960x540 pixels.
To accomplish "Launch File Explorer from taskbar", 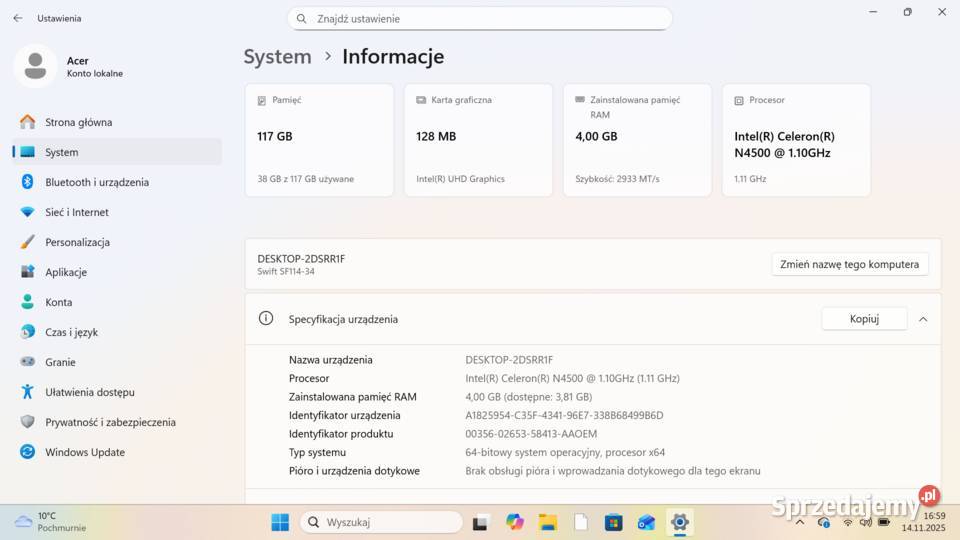I will 548,522.
